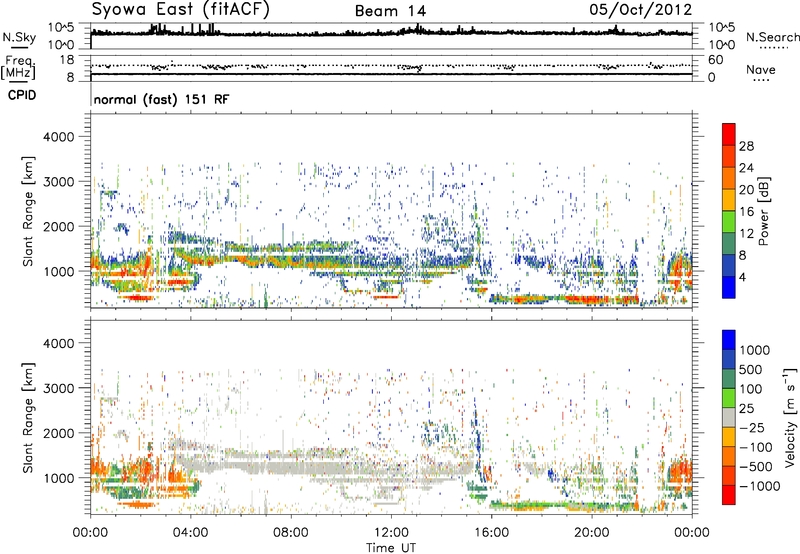Click the left '10^5' noise axis label
Screen dimensions: 800x554
(61, 28)
